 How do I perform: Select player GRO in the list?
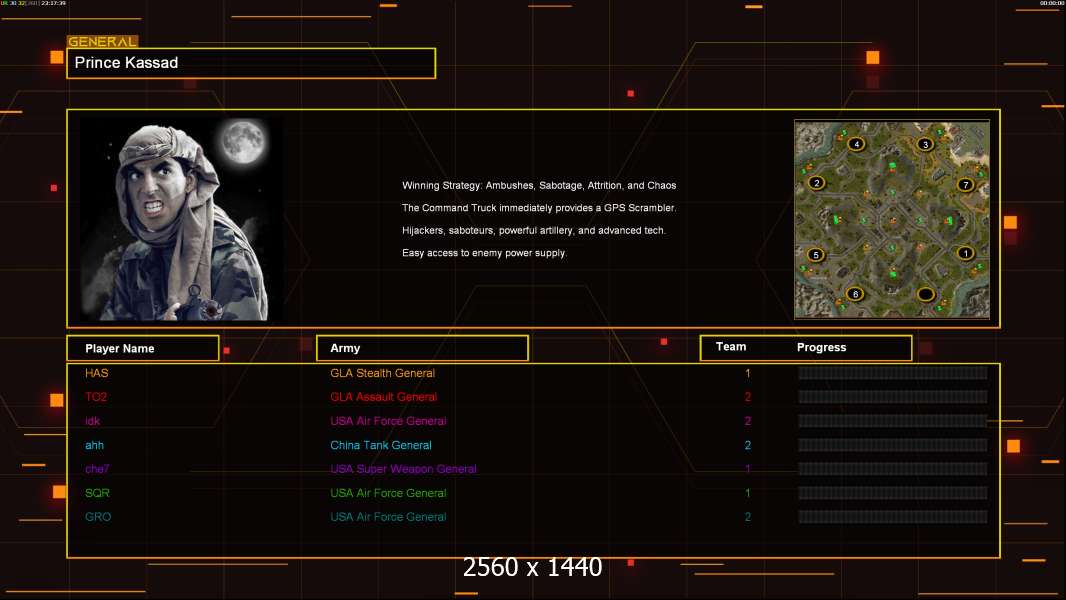(x=98, y=517)
